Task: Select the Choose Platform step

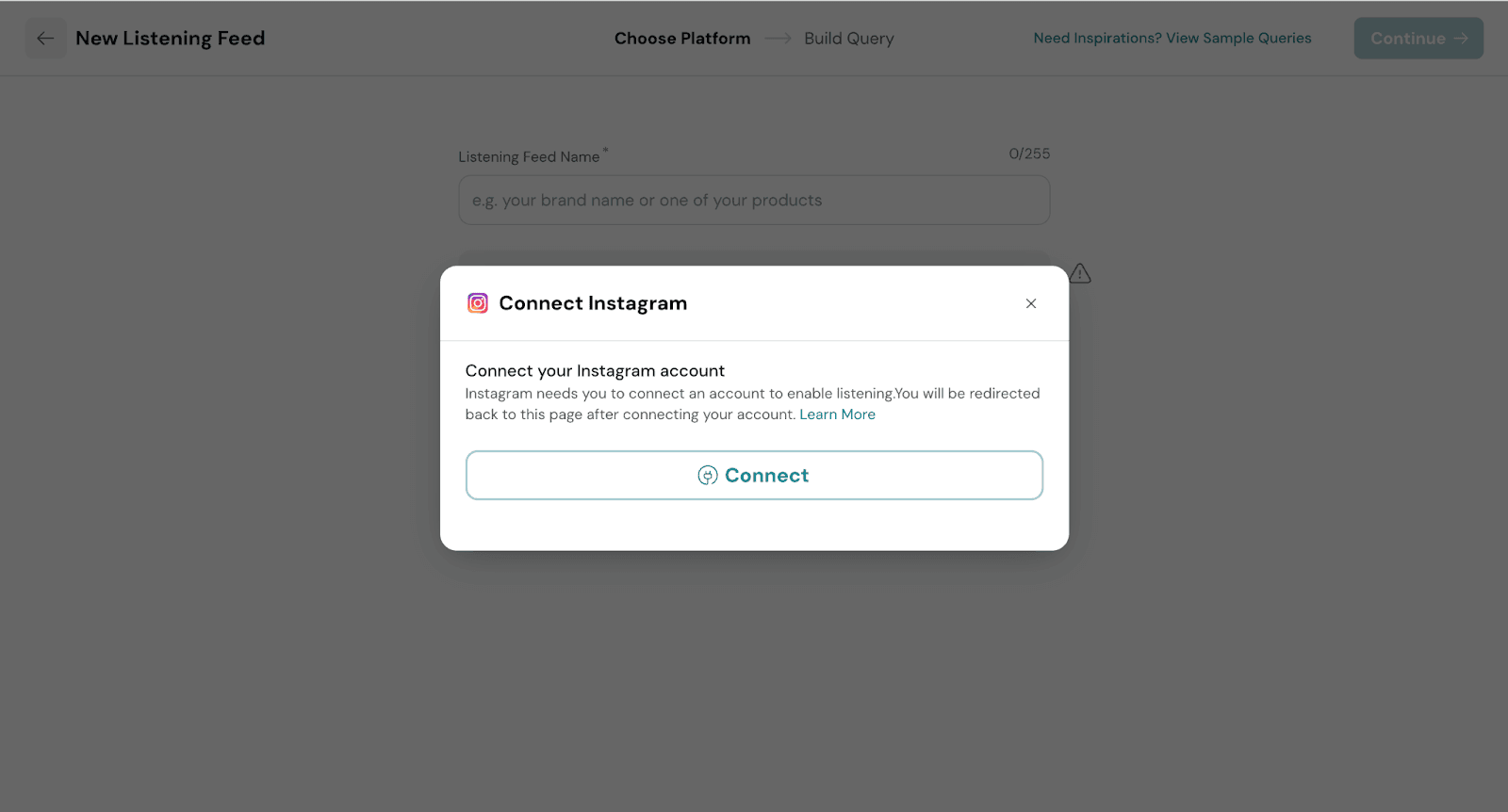Action: (682, 39)
